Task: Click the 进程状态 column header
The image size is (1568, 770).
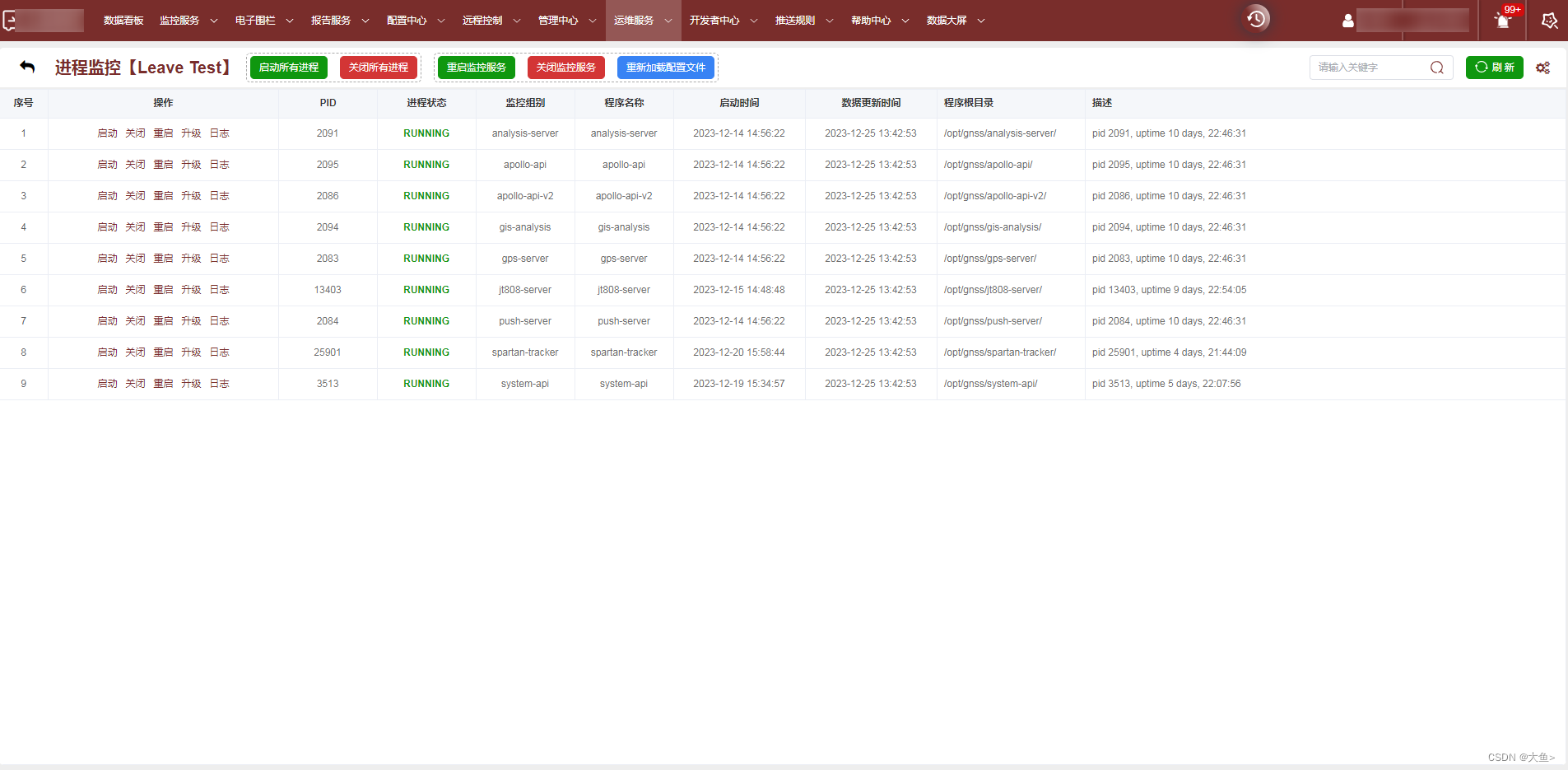Action: (x=426, y=103)
